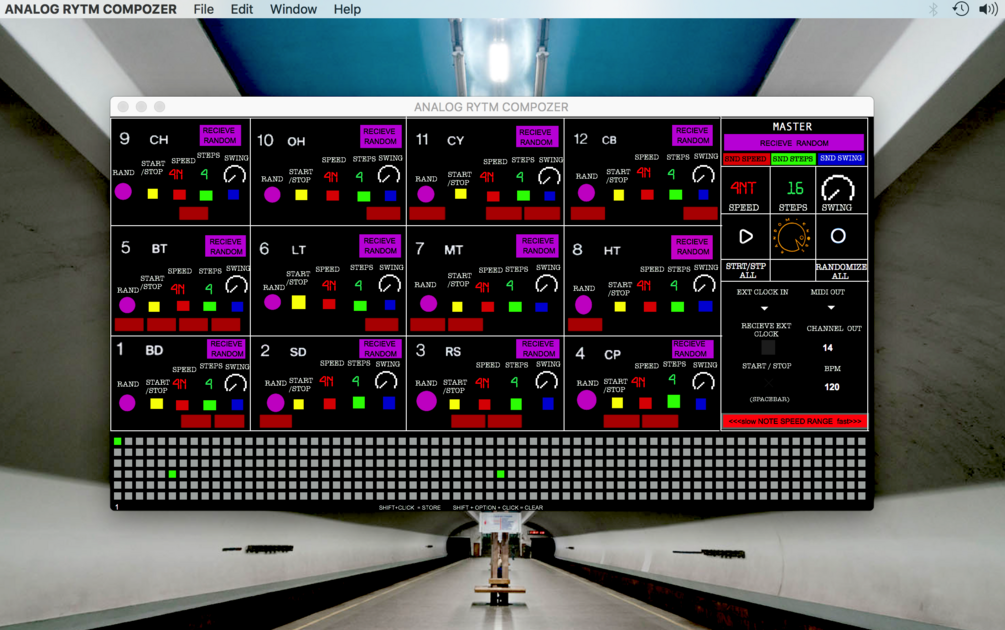Click the 10 OH swing dial

388,174
